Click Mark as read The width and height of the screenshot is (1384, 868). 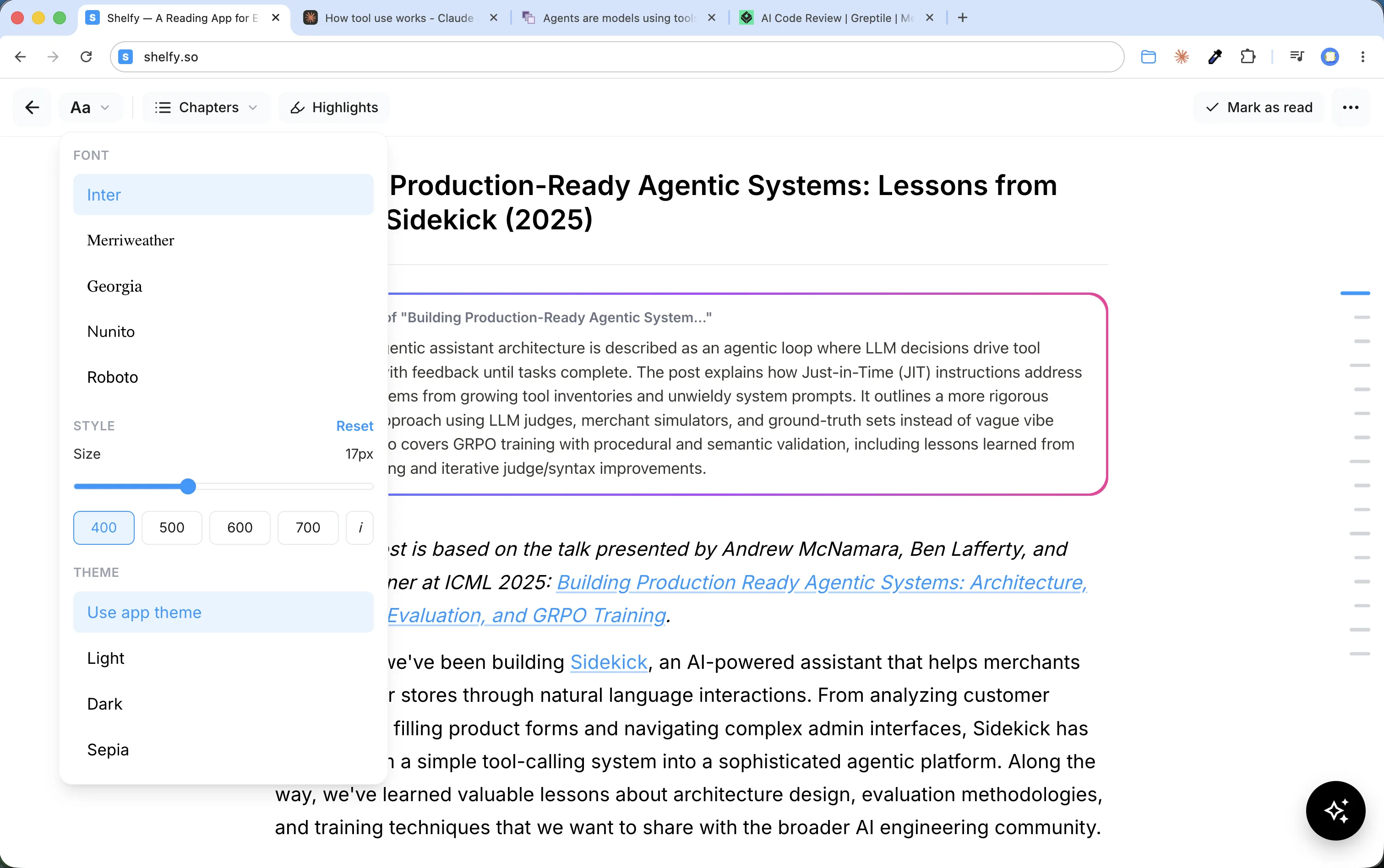click(1259, 107)
